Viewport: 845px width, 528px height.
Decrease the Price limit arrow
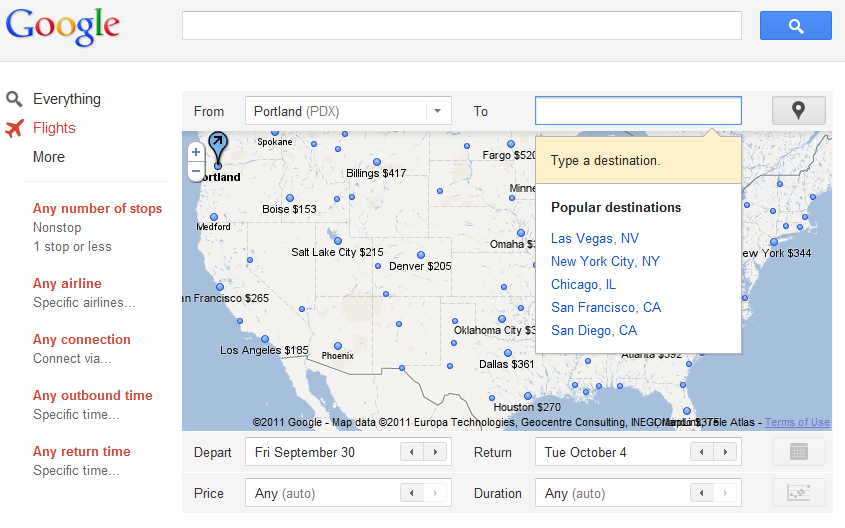click(412, 492)
